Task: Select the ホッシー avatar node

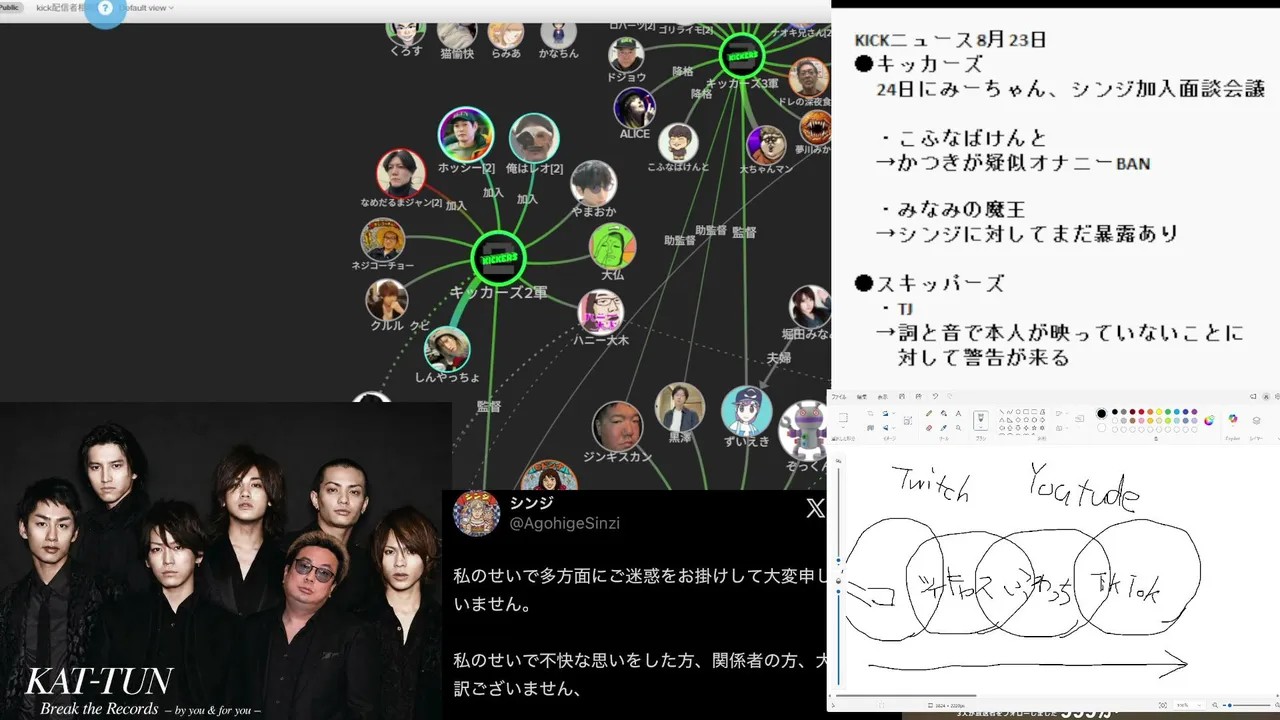Action: (466, 135)
